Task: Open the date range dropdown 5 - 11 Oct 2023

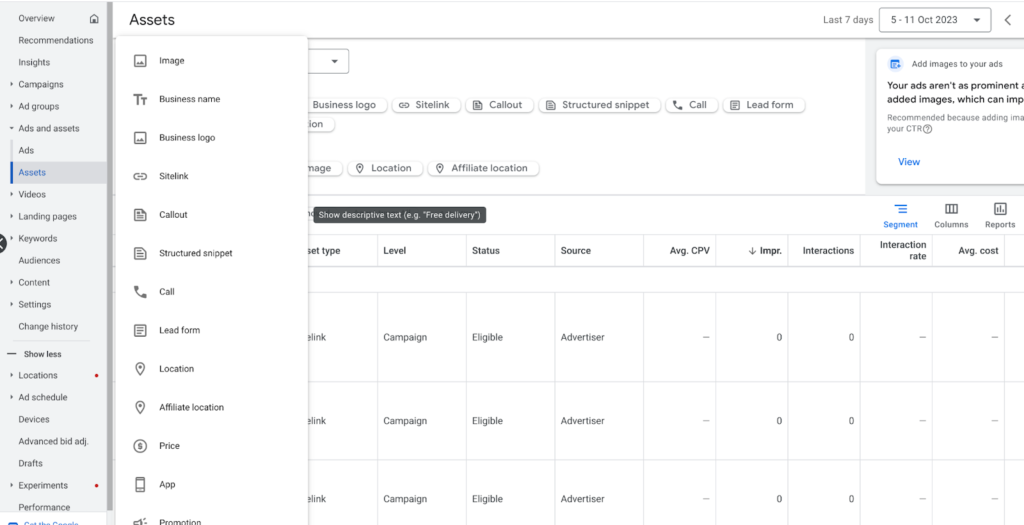Action: (x=935, y=20)
